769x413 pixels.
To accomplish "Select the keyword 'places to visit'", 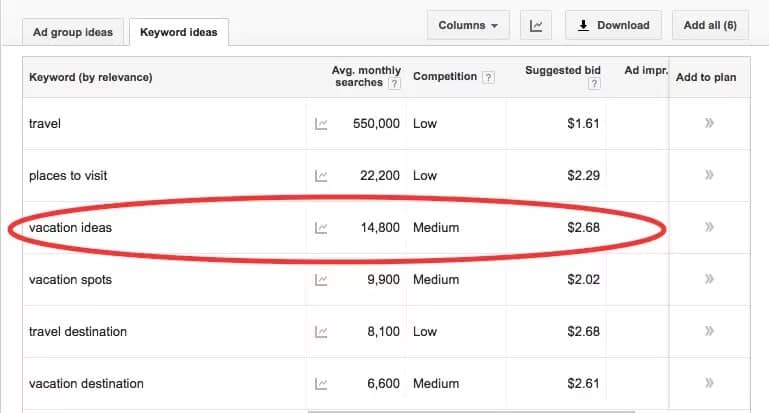I will (68, 176).
